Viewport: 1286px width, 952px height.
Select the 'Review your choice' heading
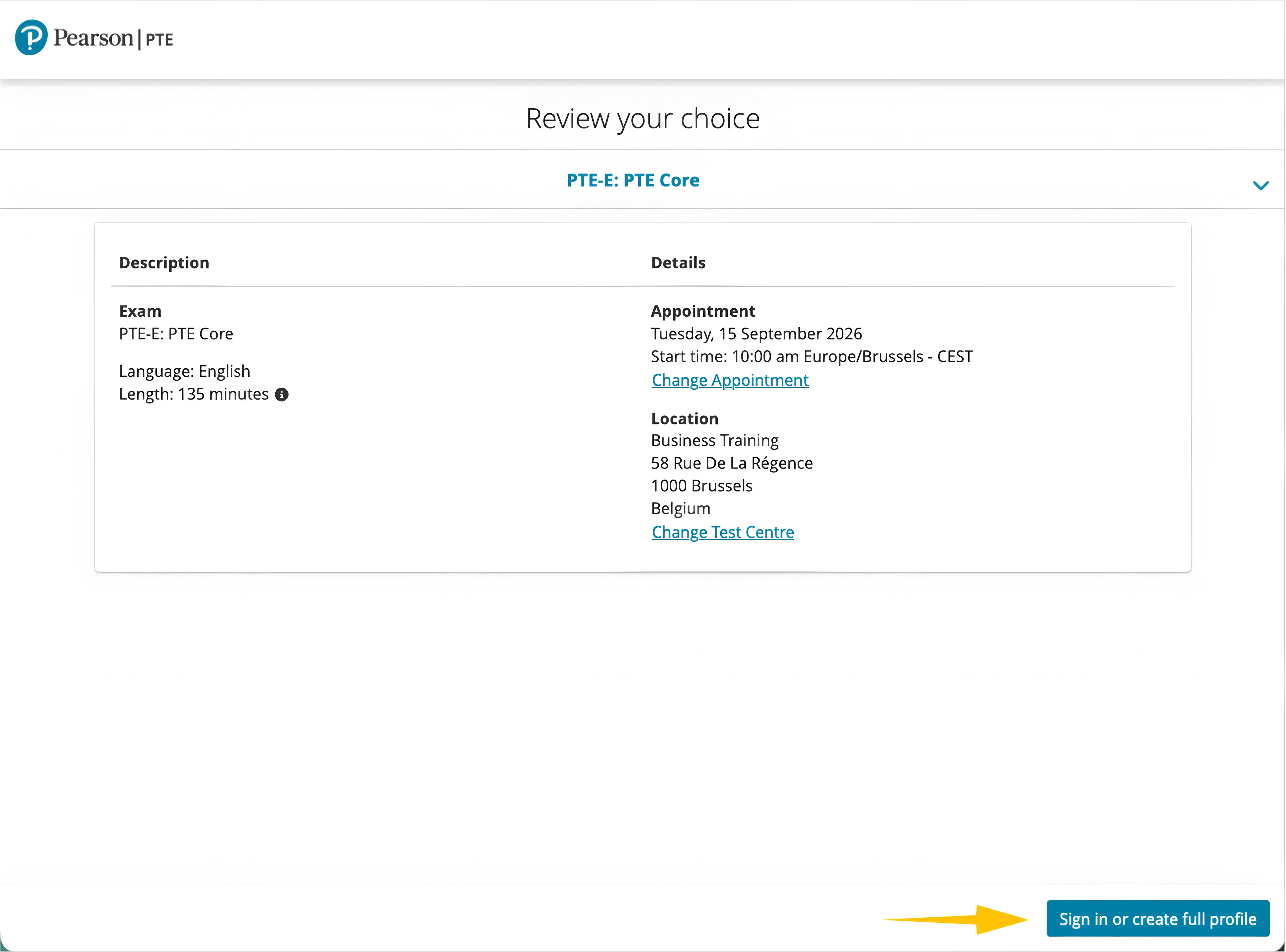tap(642, 119)
